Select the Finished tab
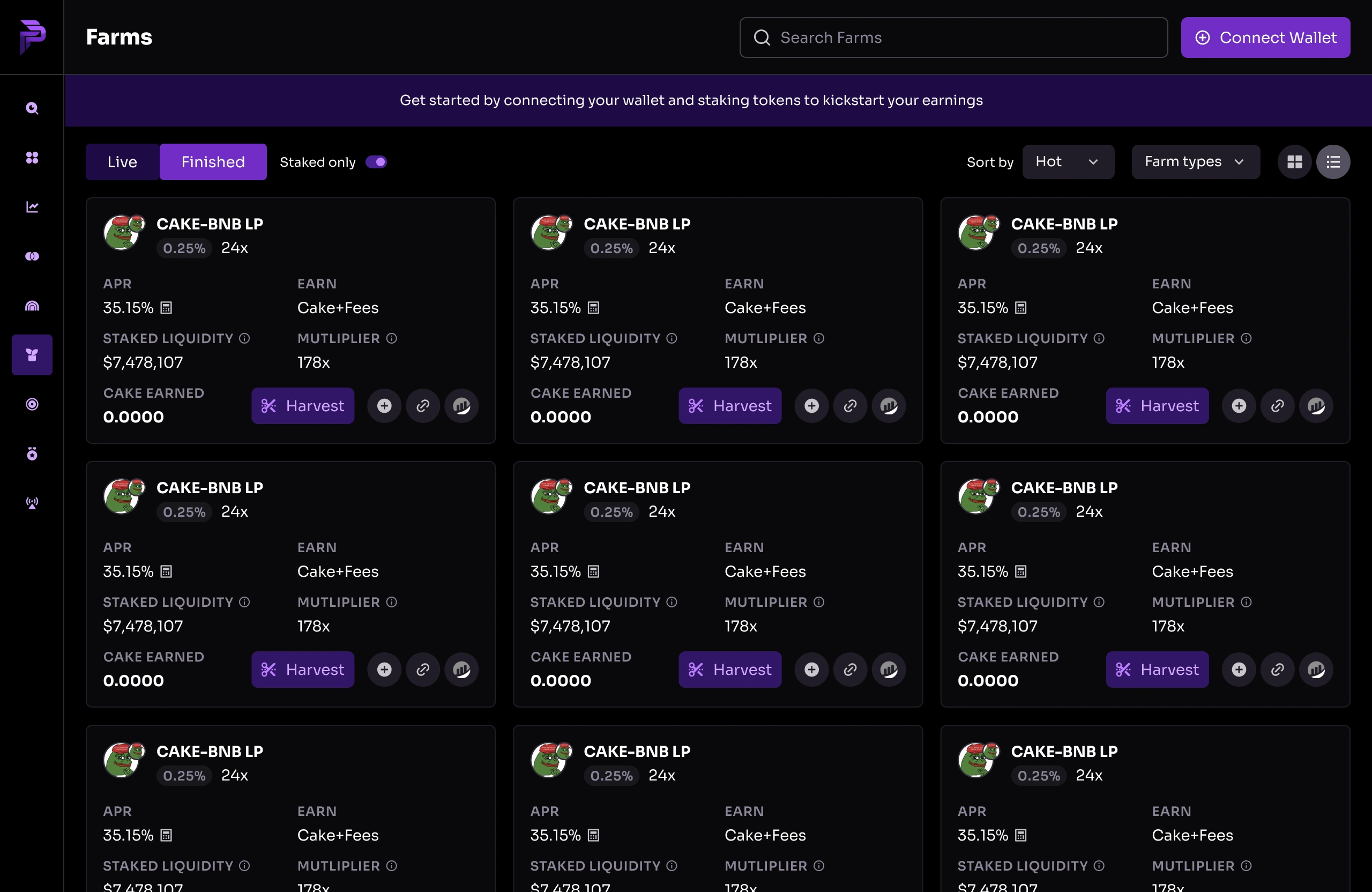The image size is (1372, 892). pyautogui.click(x=213, y=162)
